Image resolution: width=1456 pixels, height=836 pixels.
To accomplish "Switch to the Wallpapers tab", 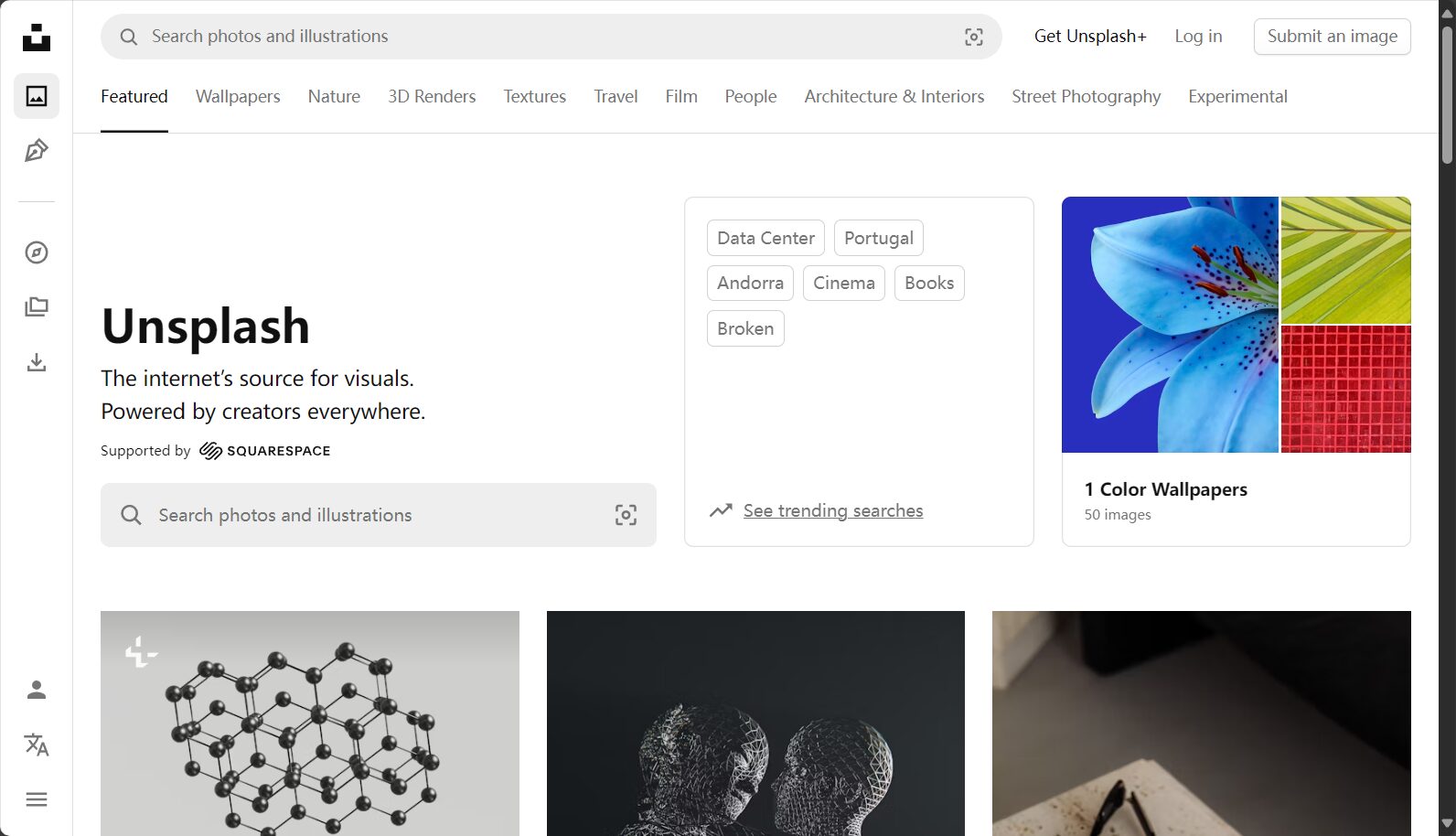I will point(238,96).
